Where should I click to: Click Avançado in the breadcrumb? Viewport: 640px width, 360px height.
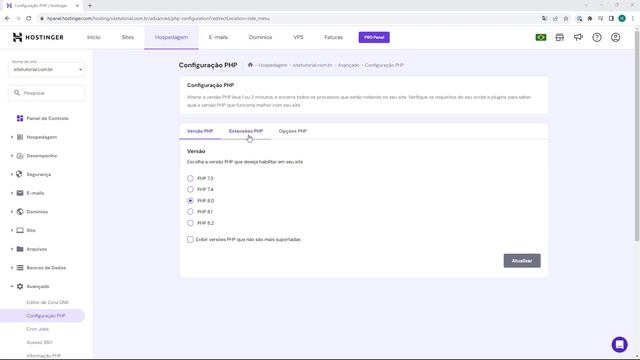coord(349,65)
